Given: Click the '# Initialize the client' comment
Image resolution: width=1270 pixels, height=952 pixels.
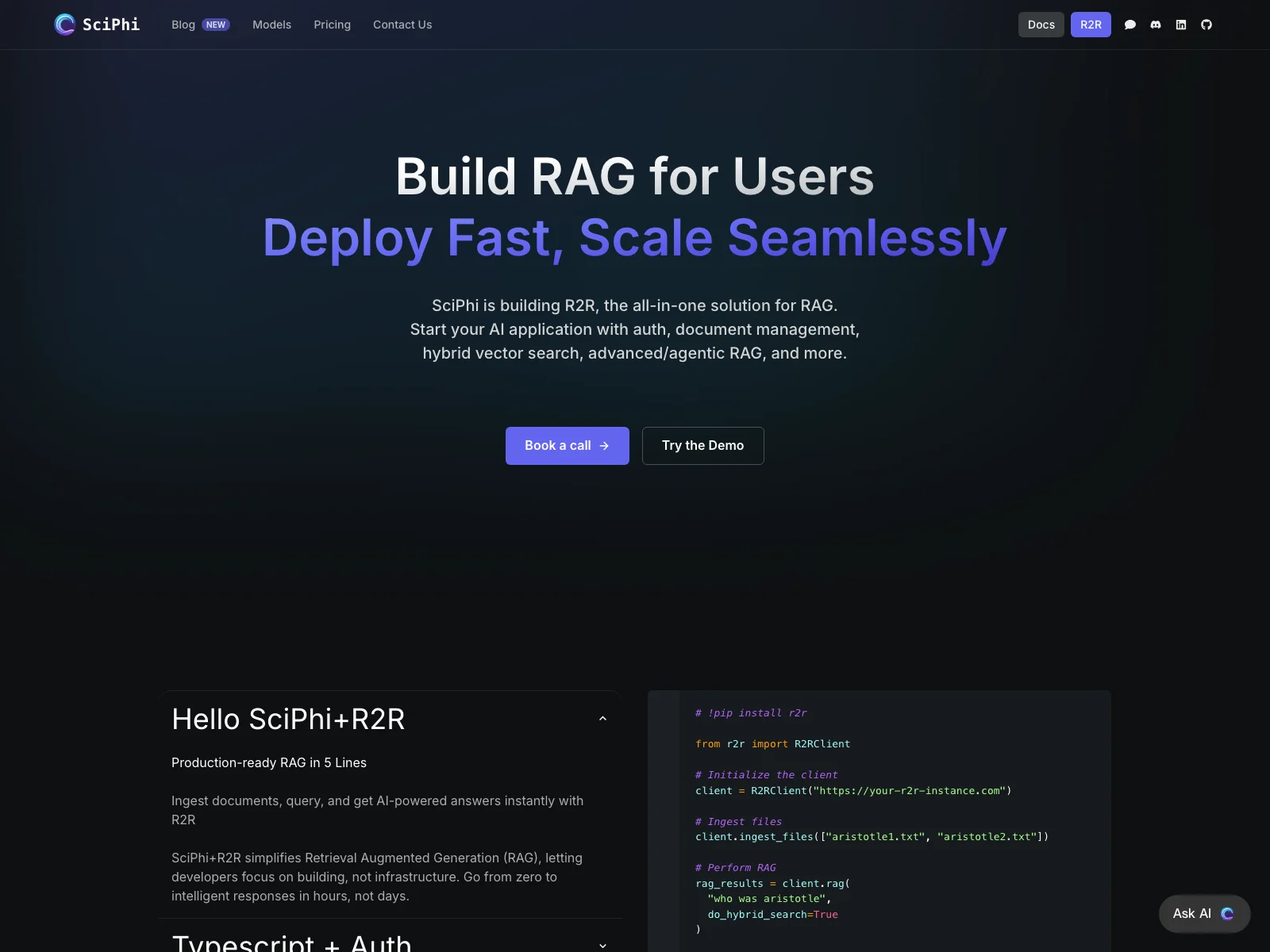Looking at the screenshot, I should click(x=767, y=775).
